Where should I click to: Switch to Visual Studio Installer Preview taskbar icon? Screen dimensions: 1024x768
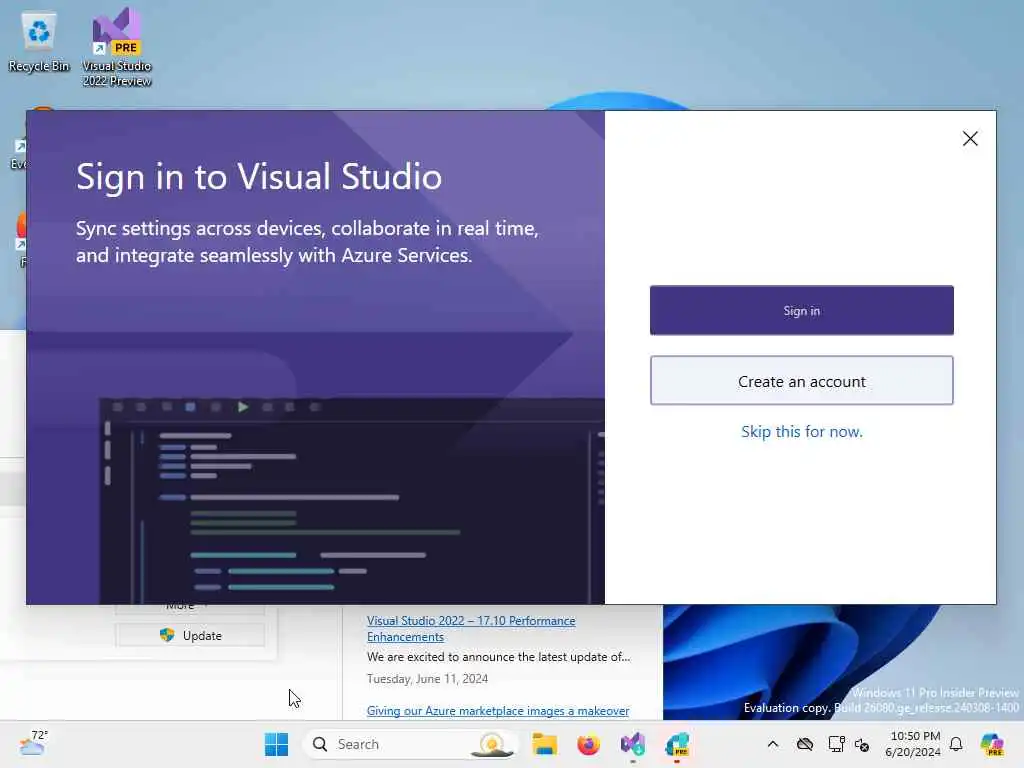pyautogui.click(x=677, y=744)
